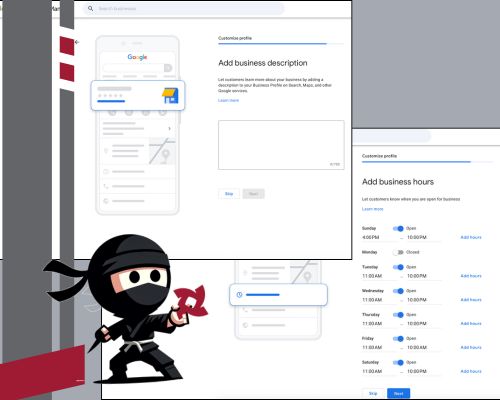Open Learn more under Add business hours

tap(372, 209)
